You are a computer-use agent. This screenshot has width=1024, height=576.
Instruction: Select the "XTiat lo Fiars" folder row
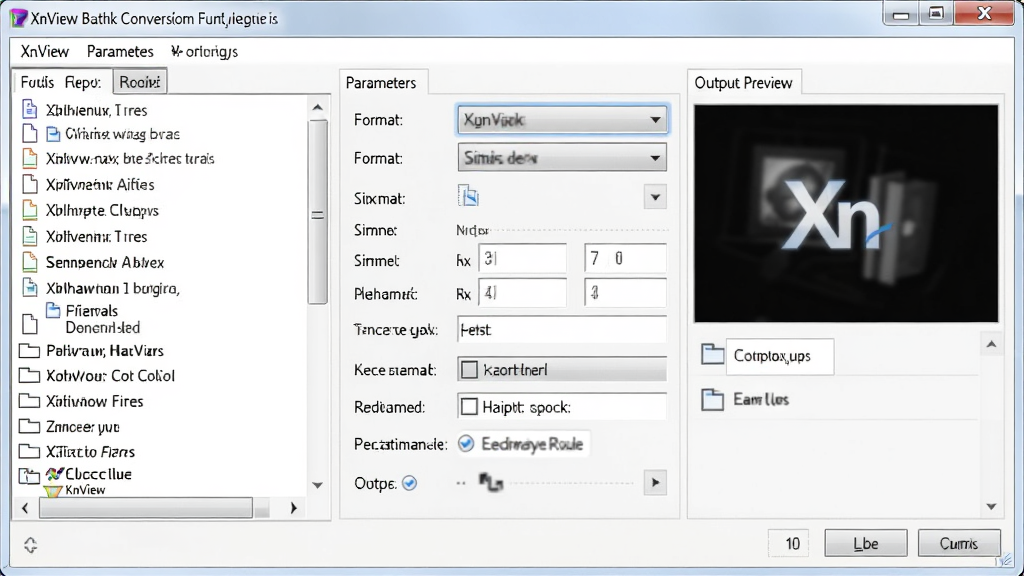pos(90,452)
